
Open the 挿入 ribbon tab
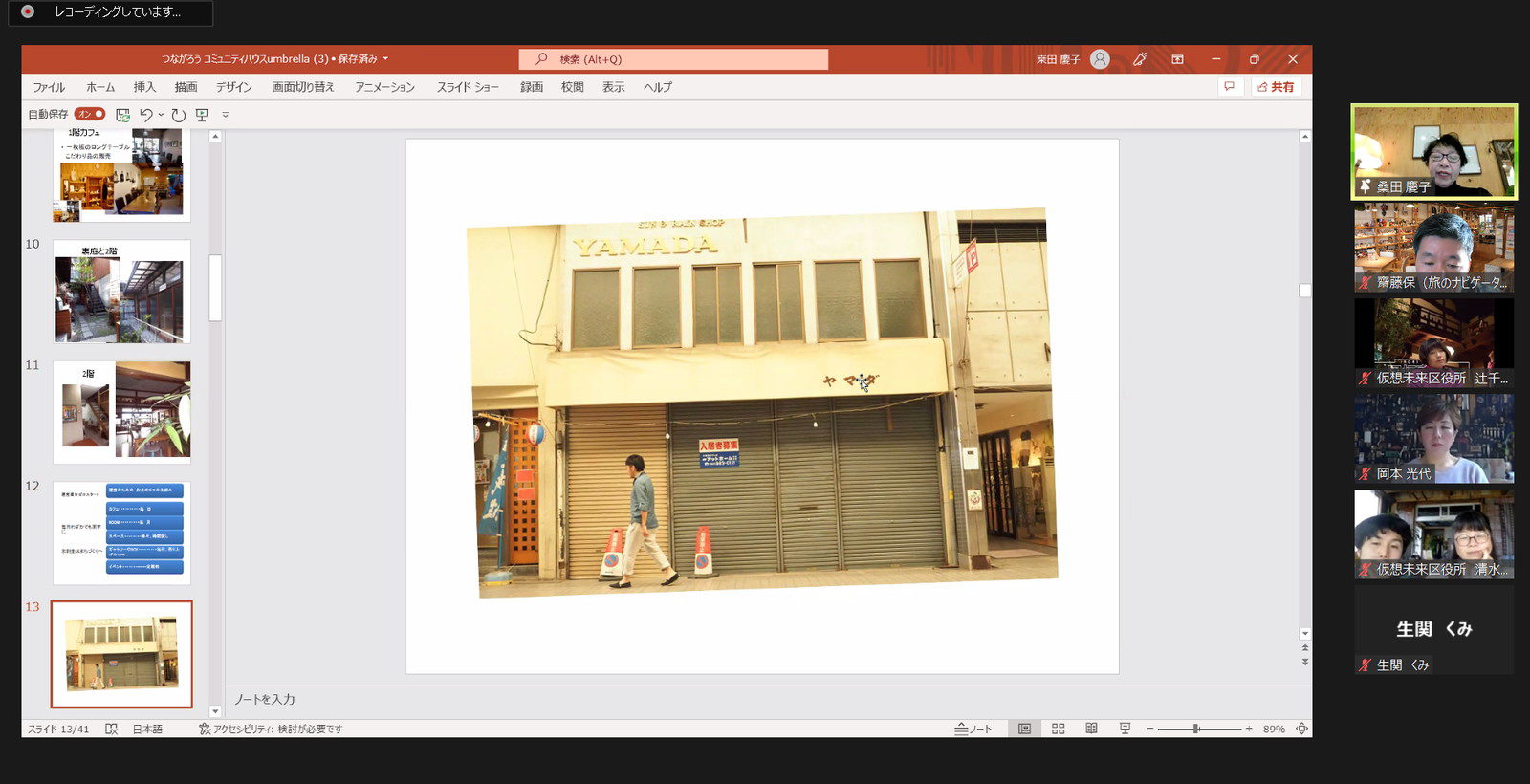144,87
